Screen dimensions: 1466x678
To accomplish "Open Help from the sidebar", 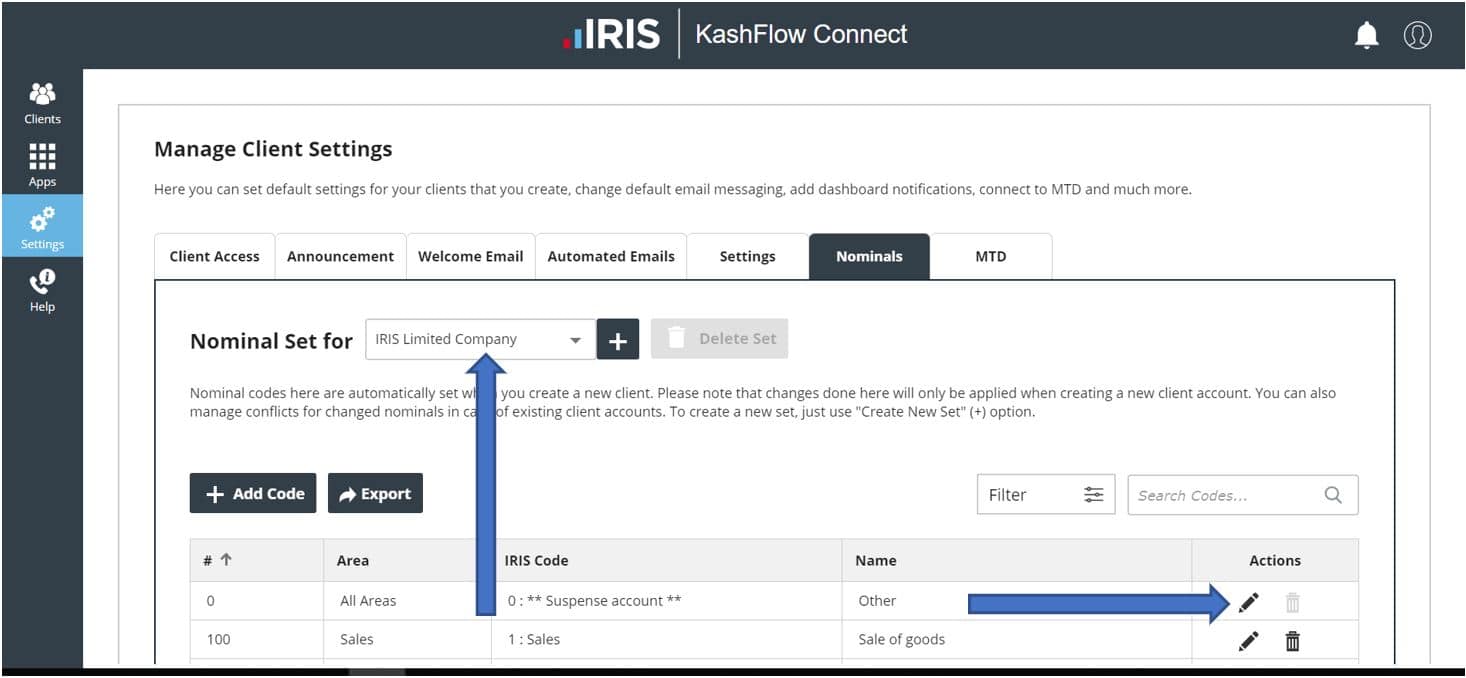I will pyautogui.click(x=42, y=291).
